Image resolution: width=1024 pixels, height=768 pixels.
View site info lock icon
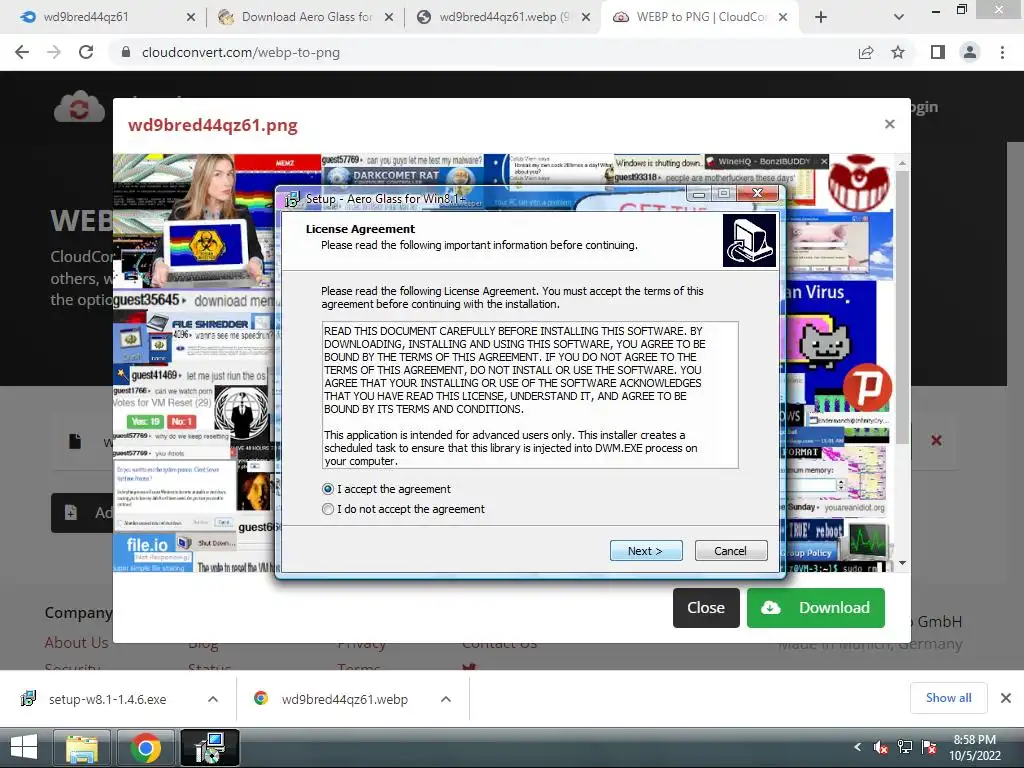click(x=126, y=52)
